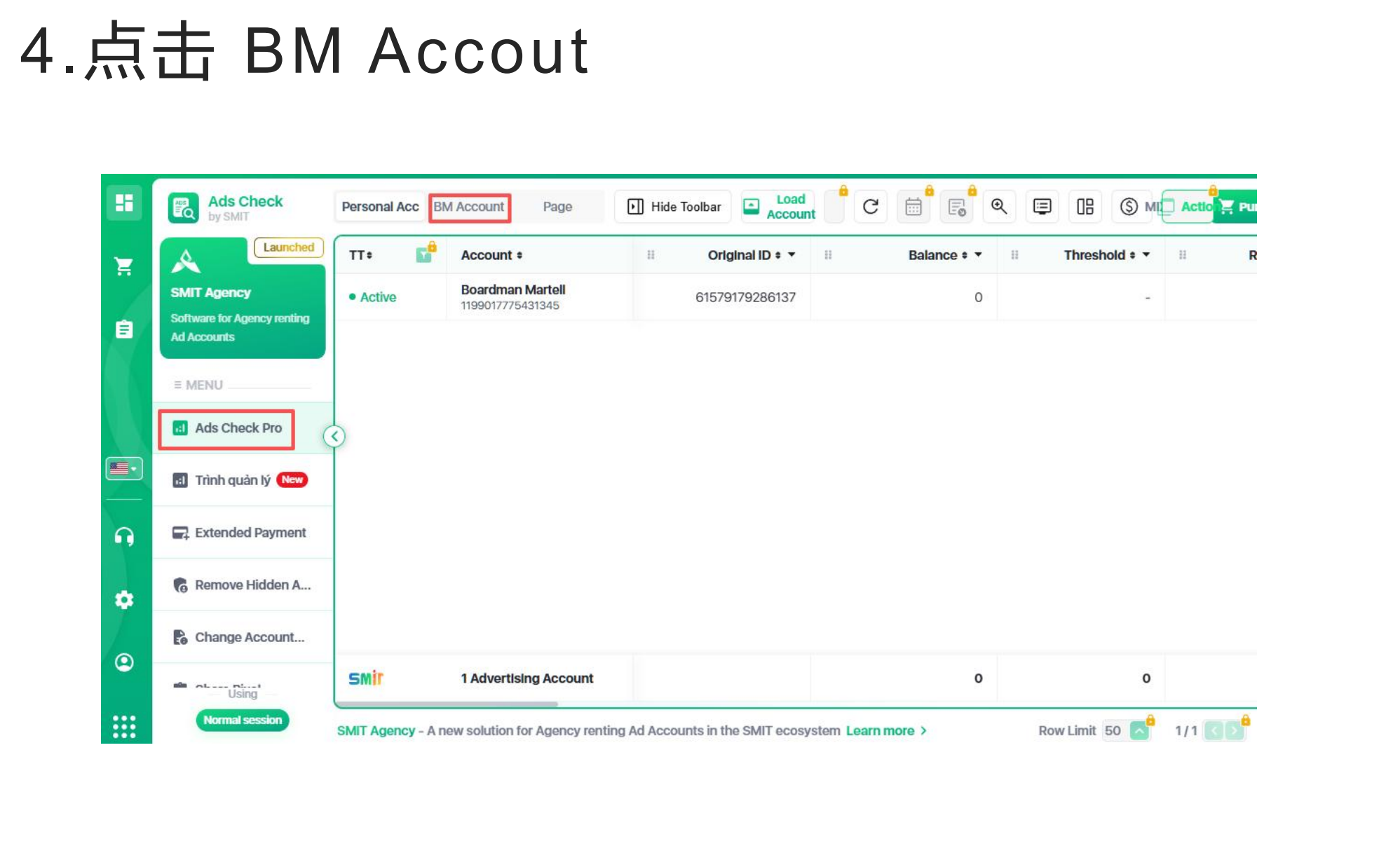
Task: Open the column layout icon
Action: click(1085, 207)
